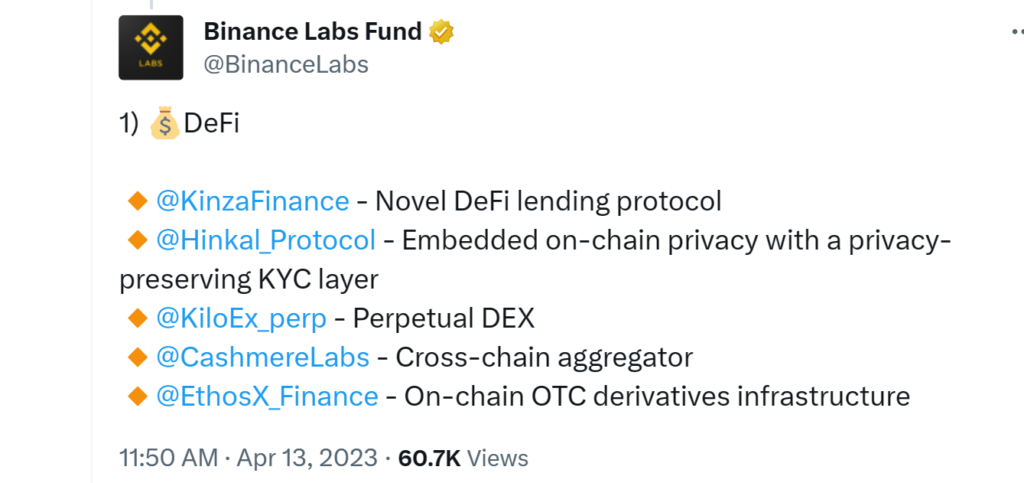This screenshot has height=483, width=1024.
Task: Click the orange diamond beside @CashmereLabs
Action: [137, 358]
